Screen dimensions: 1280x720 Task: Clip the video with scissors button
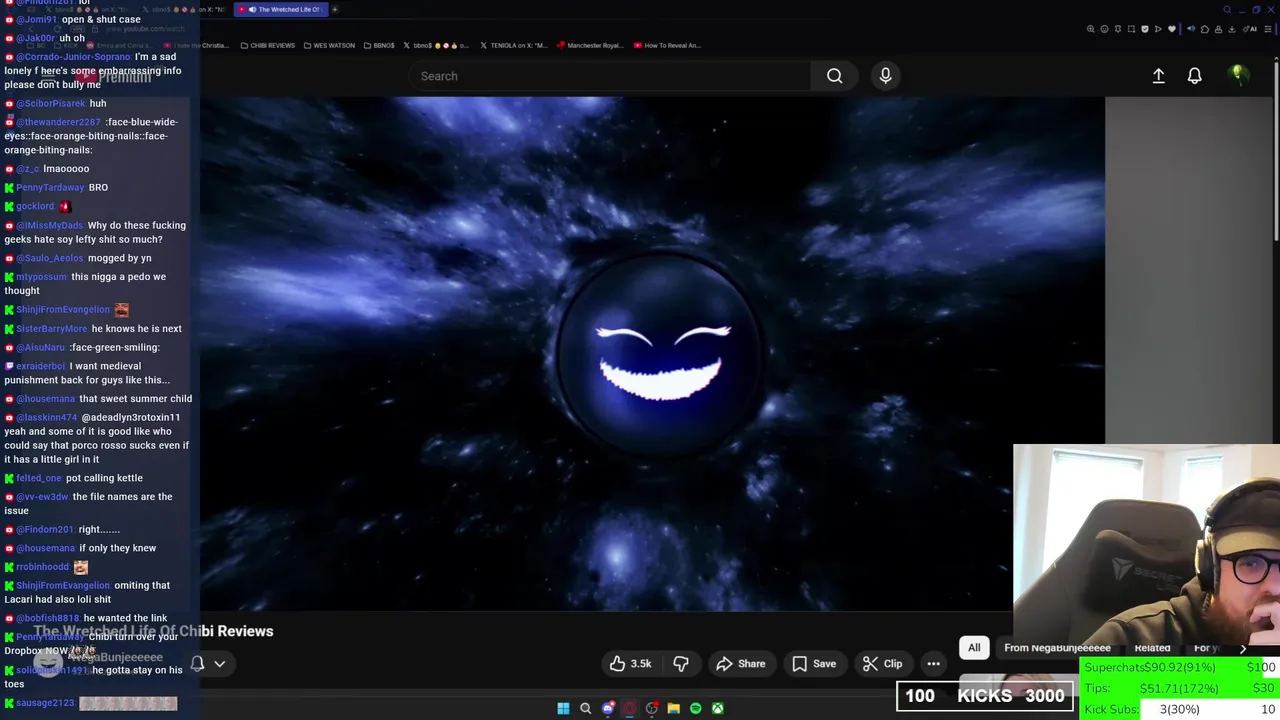(883, 664)
